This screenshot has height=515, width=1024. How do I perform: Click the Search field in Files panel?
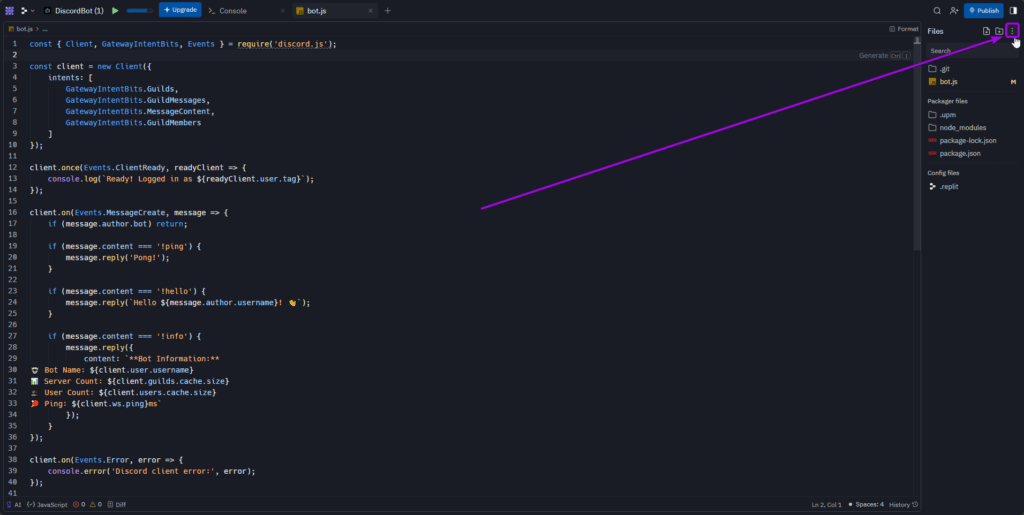point(970,50)
